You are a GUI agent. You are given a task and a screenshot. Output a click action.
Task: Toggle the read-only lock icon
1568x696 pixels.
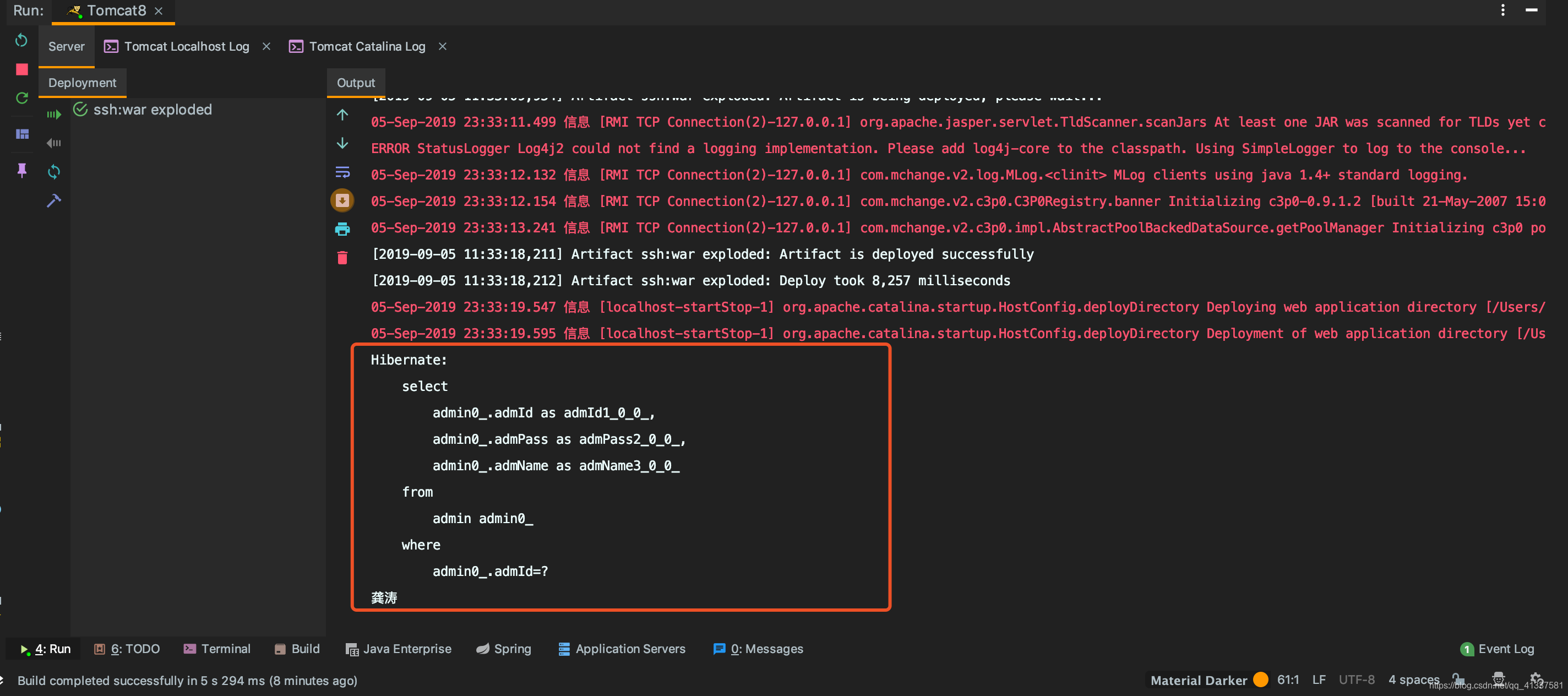tap(1458, 679)
